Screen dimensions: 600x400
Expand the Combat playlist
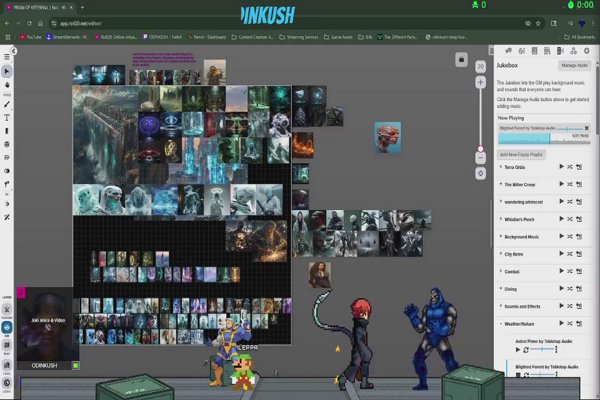tap(501, 271)
